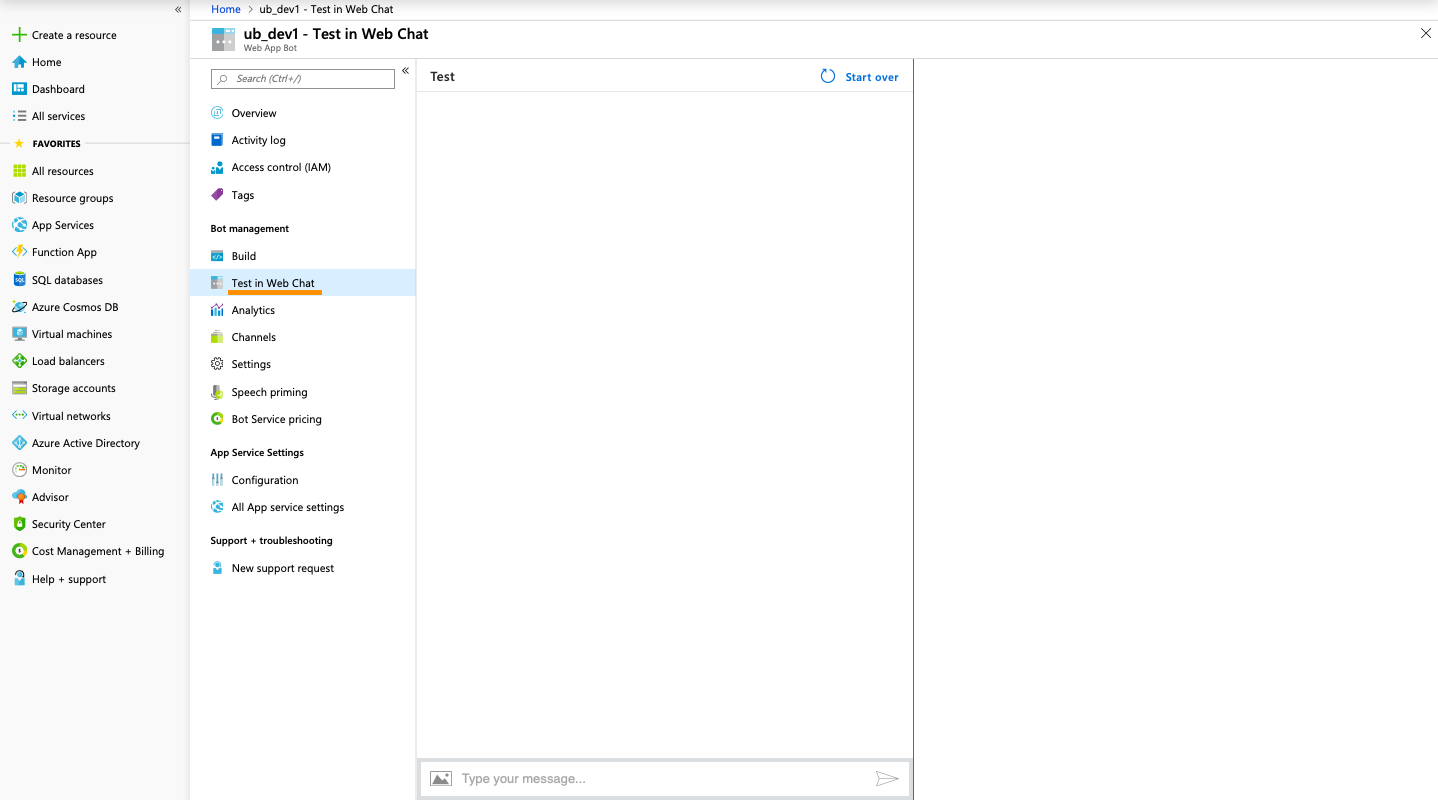Image resolution: width=1438 pixels, height=800 pixels.
Task: Click the Speech priming microphone icon
Action: 217,392
